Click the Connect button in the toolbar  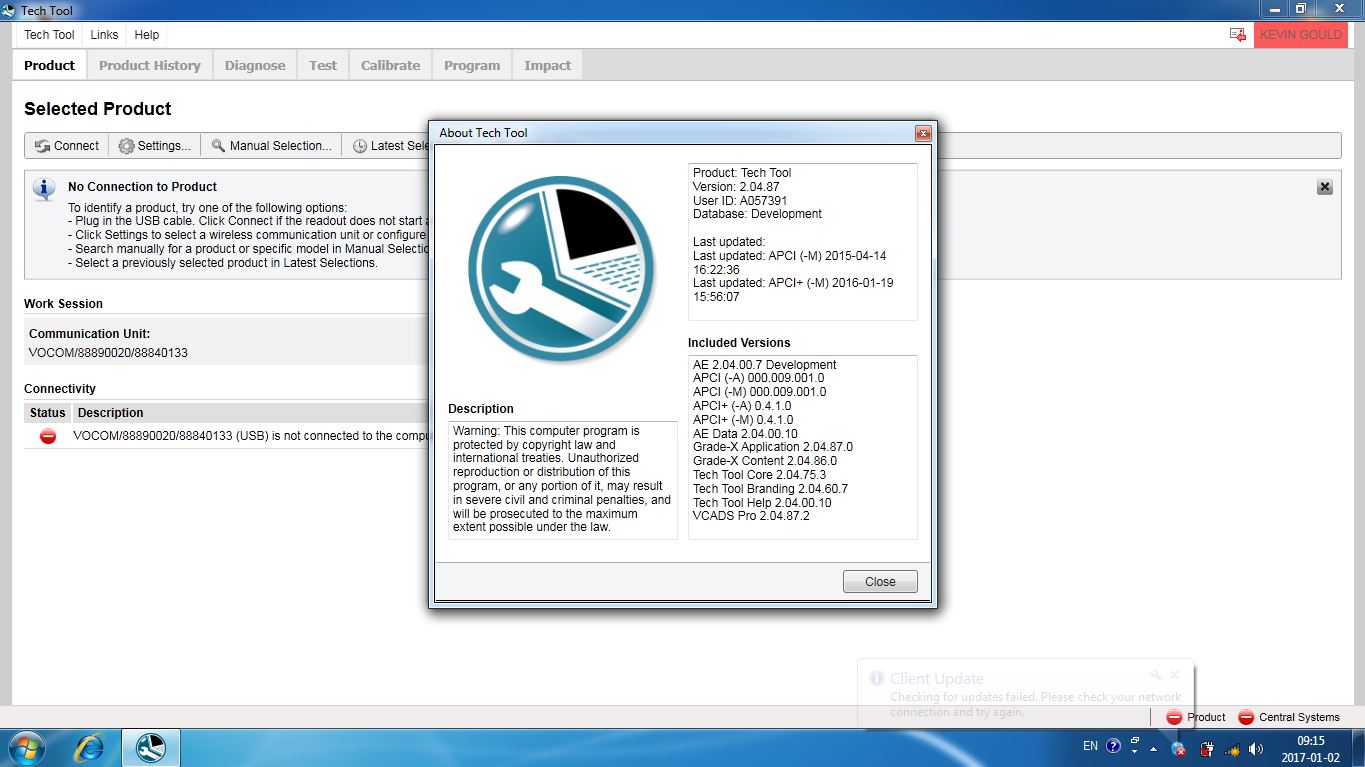coord(67,146)
